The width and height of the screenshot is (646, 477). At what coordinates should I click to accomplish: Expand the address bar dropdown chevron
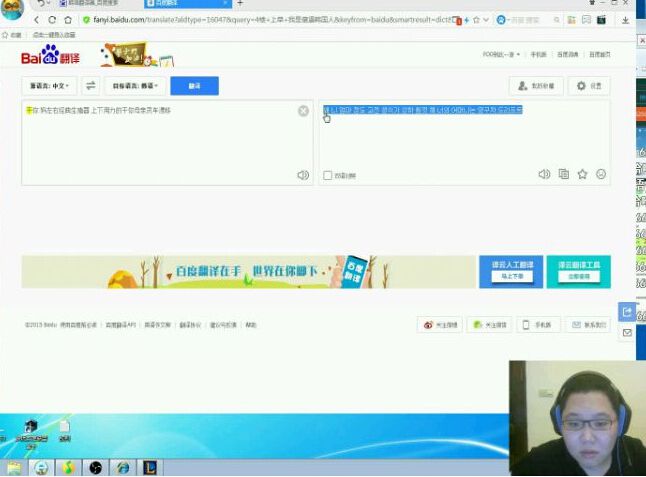point(486,20)
